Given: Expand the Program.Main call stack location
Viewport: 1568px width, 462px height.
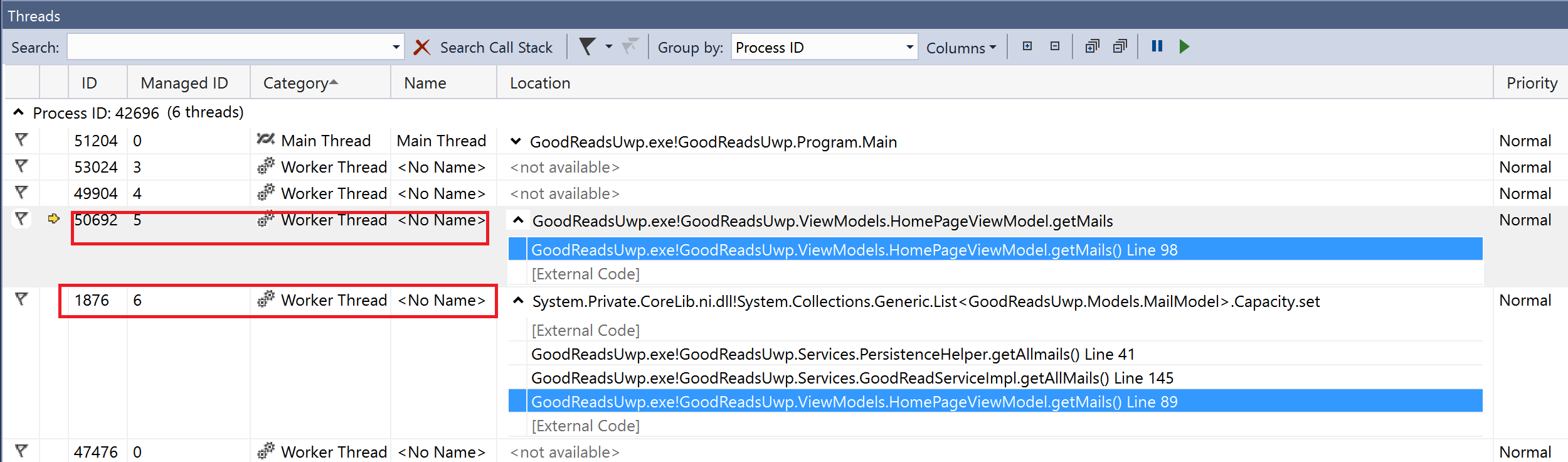Looking at the screenshot, I should pos(516,141).
